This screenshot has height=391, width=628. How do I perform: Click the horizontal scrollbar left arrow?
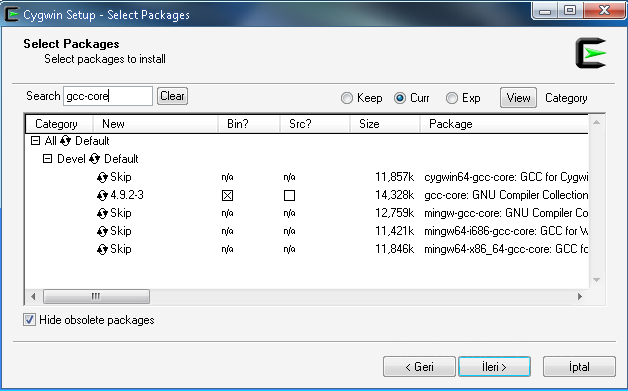(x=33, y=296)
